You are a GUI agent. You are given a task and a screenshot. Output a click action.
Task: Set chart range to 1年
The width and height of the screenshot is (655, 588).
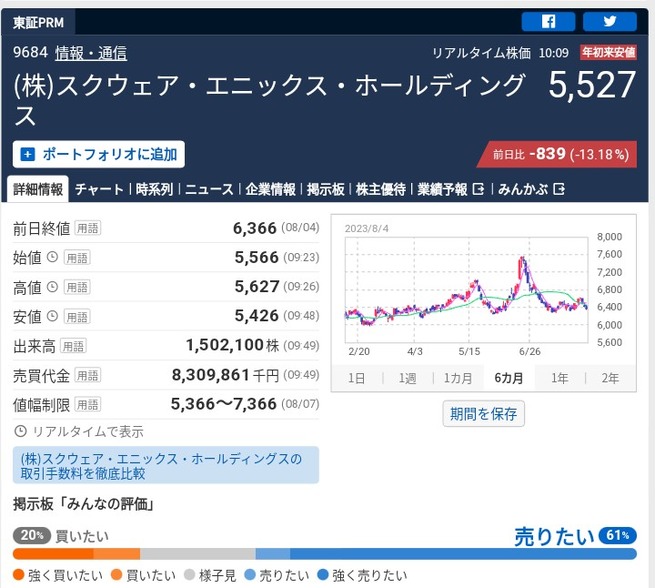coord(559,378)
